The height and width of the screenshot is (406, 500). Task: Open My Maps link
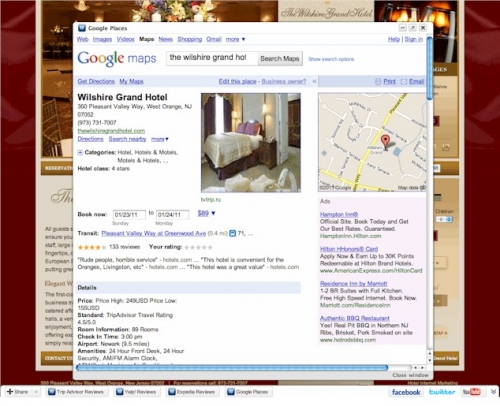click(131, 81)
